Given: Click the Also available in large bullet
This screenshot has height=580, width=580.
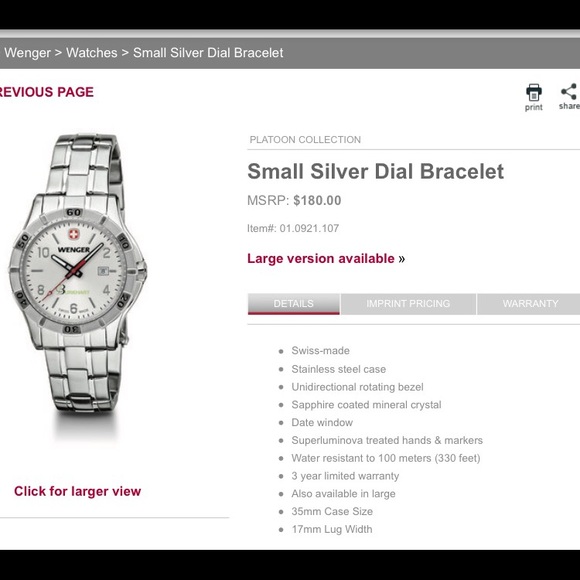Looking at the screenshot, I should click(x=343, y=494).
